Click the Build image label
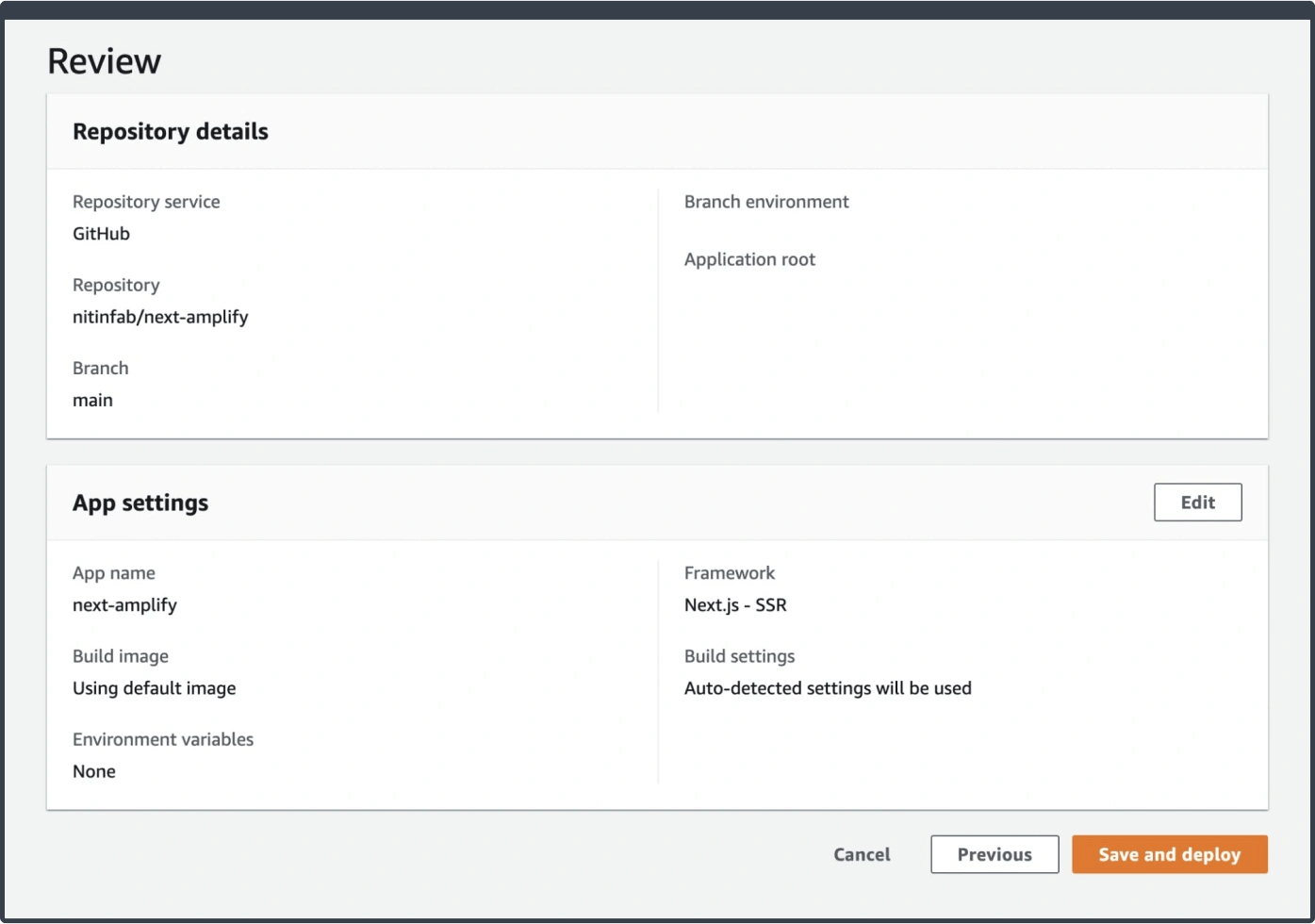1315x924 pixels. tap(121, 656)
